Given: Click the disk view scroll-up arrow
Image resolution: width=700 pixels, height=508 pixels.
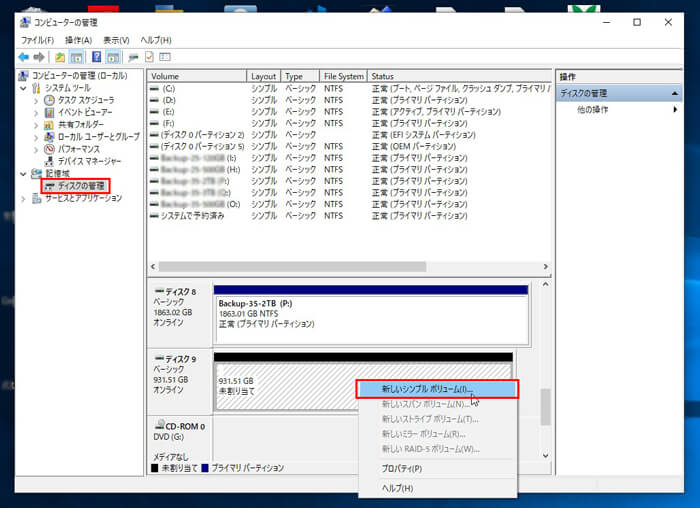Looking at the screenshot, I should point(546,284).
